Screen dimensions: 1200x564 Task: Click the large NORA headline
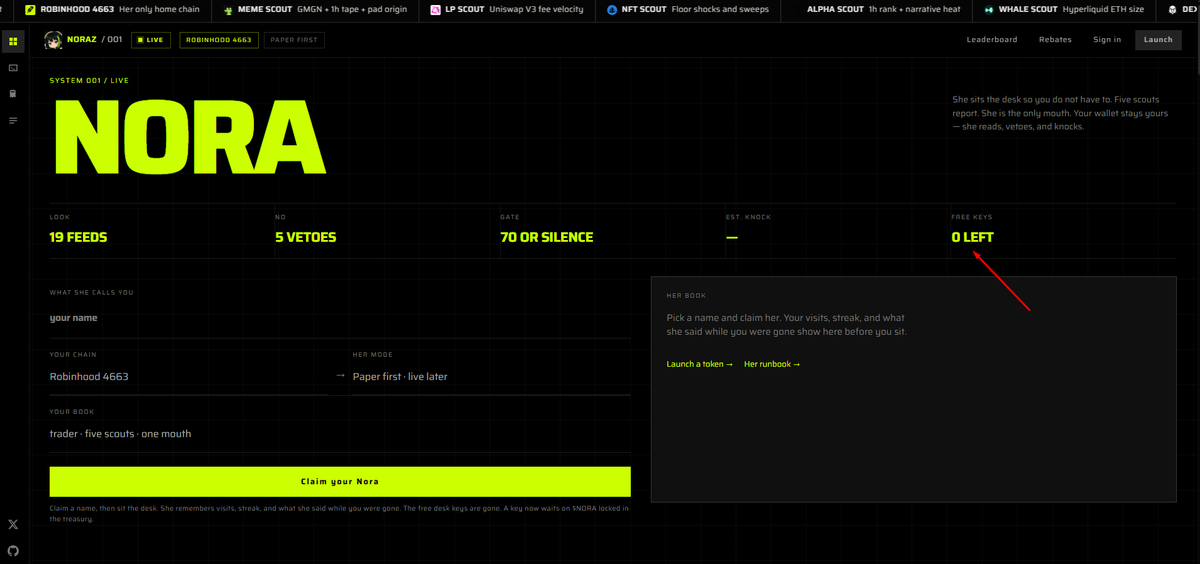(189, 137)
